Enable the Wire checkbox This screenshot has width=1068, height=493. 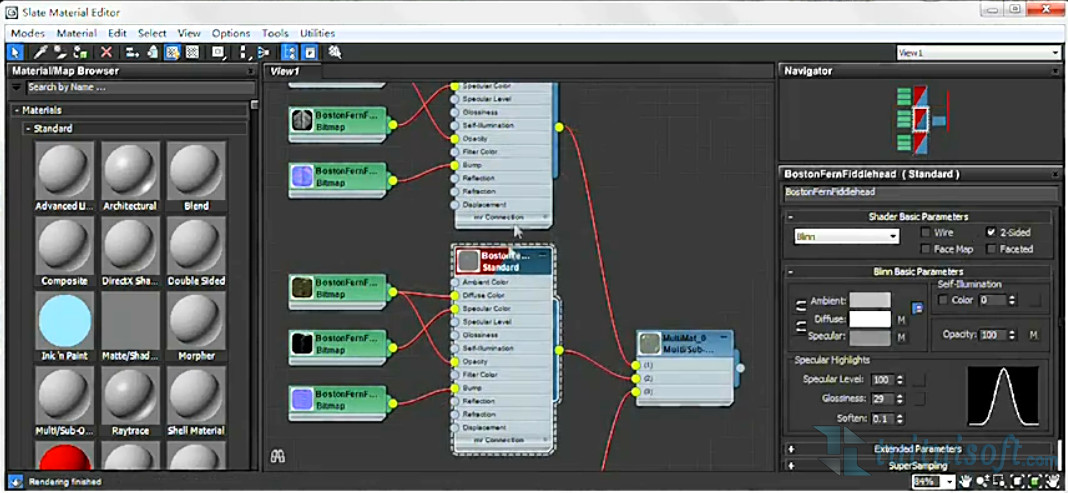[926, 232]
